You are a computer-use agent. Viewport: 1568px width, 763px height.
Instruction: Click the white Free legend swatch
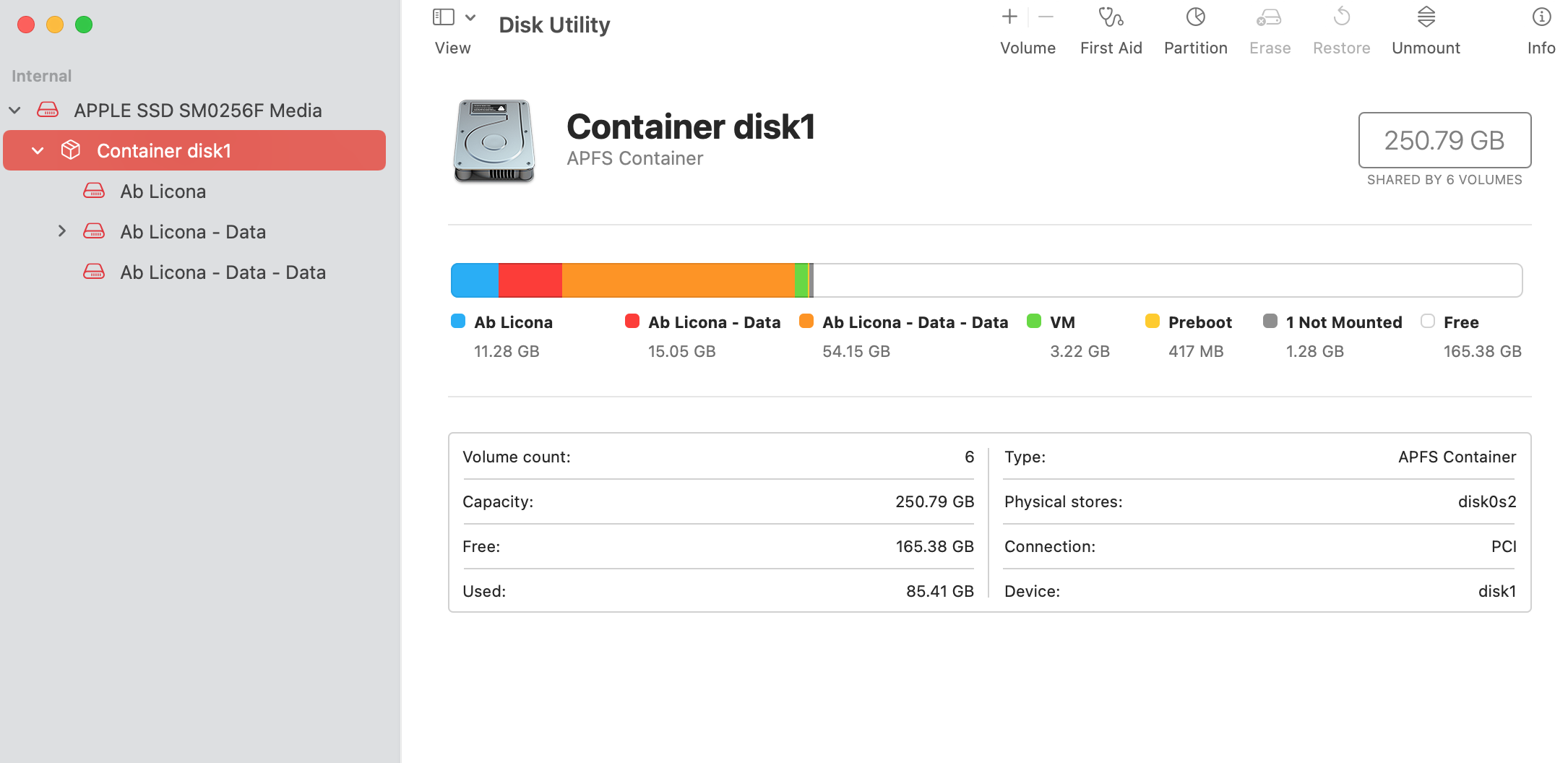pyautogui.click(x=1428, y=321)
